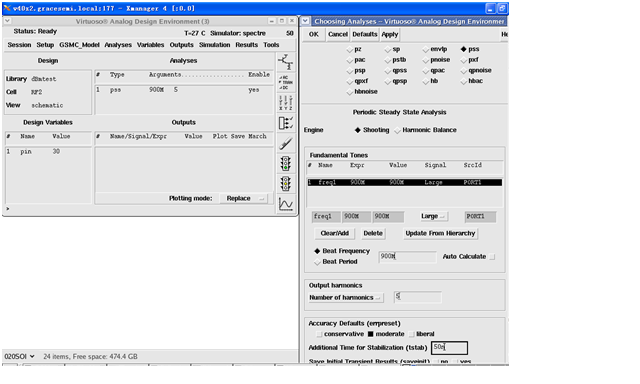This screenshot has height=384, width=640.
Task: Open the Analyses menu
Action: point(118,45)
